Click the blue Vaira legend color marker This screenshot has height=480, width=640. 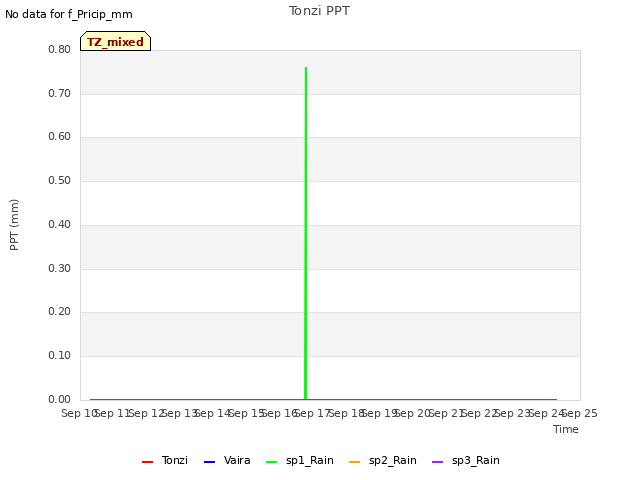[209, 462]
